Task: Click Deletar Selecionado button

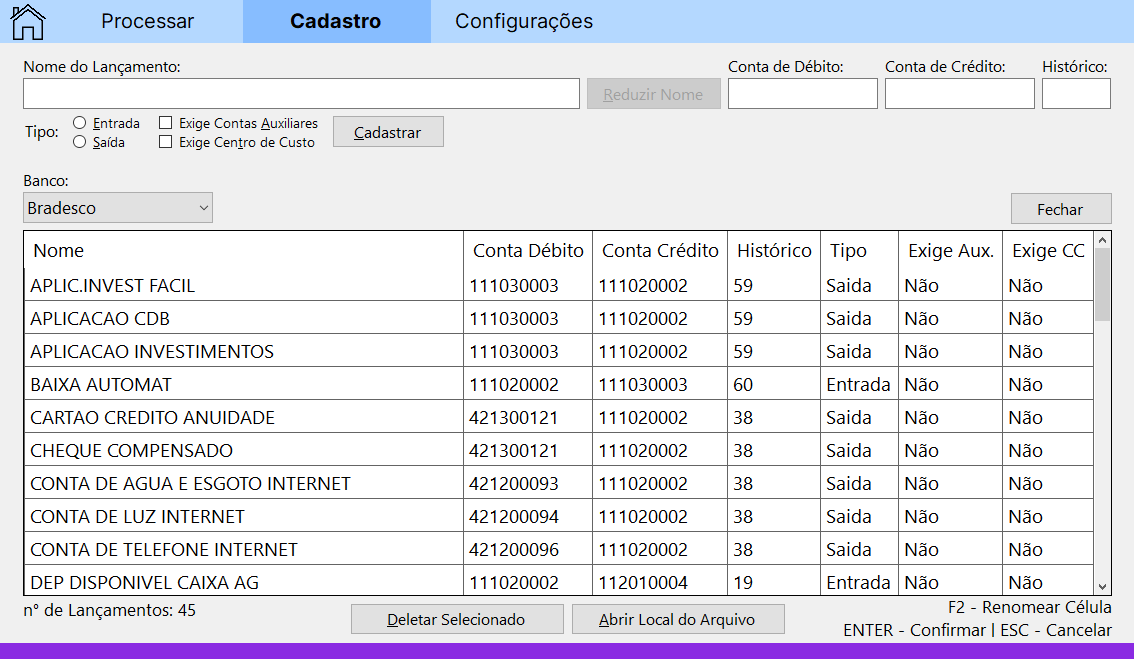Action: point(457,619)
